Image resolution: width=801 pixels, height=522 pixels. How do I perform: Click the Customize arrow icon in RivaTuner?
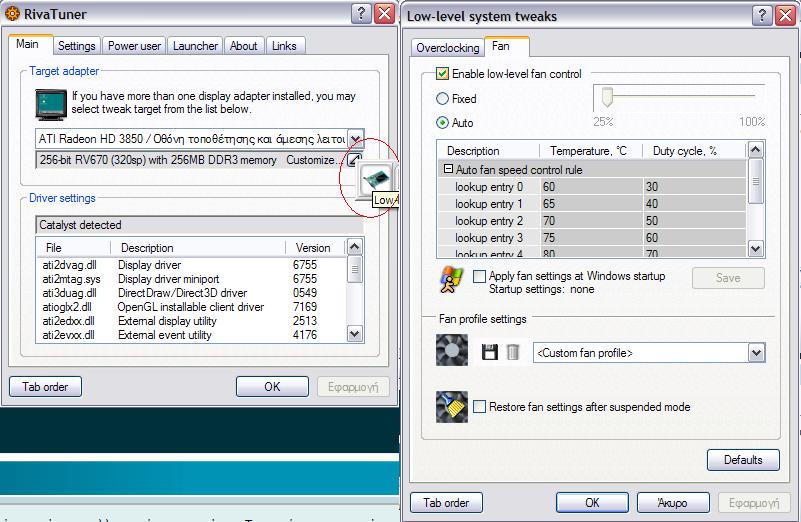coord(354,159)
